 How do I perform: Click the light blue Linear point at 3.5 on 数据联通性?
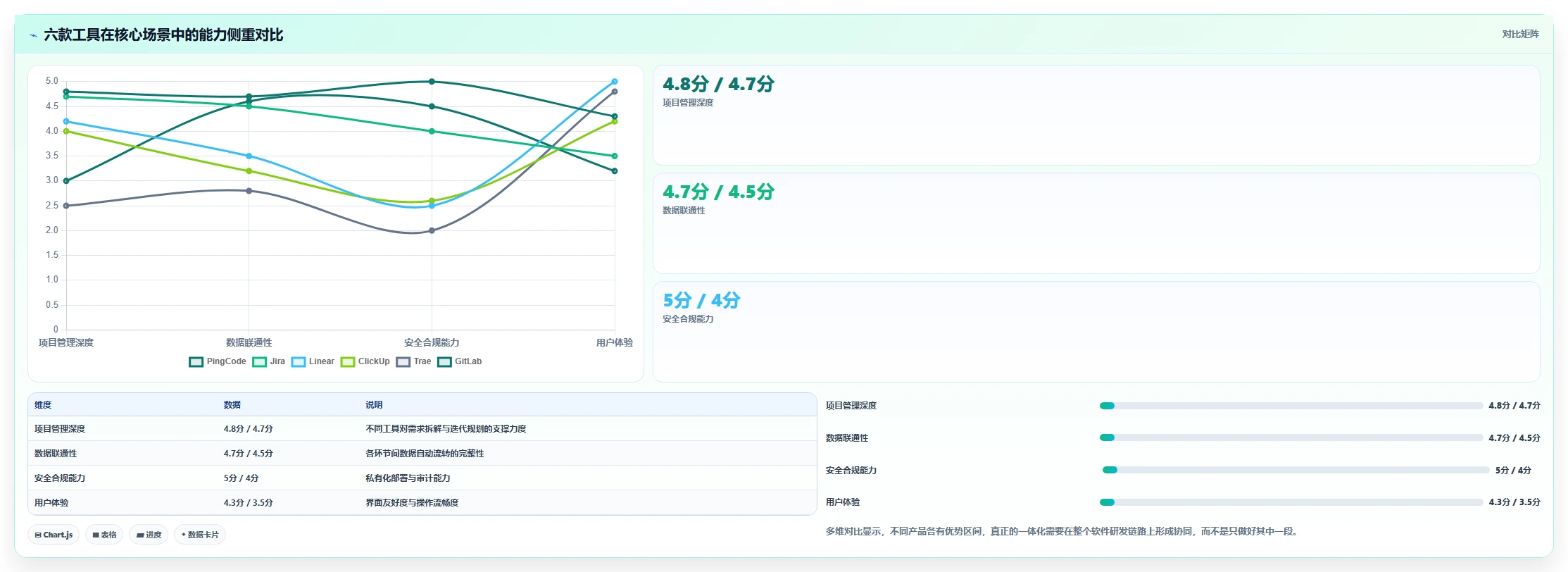pyautogui.click(x=249, y=156)
